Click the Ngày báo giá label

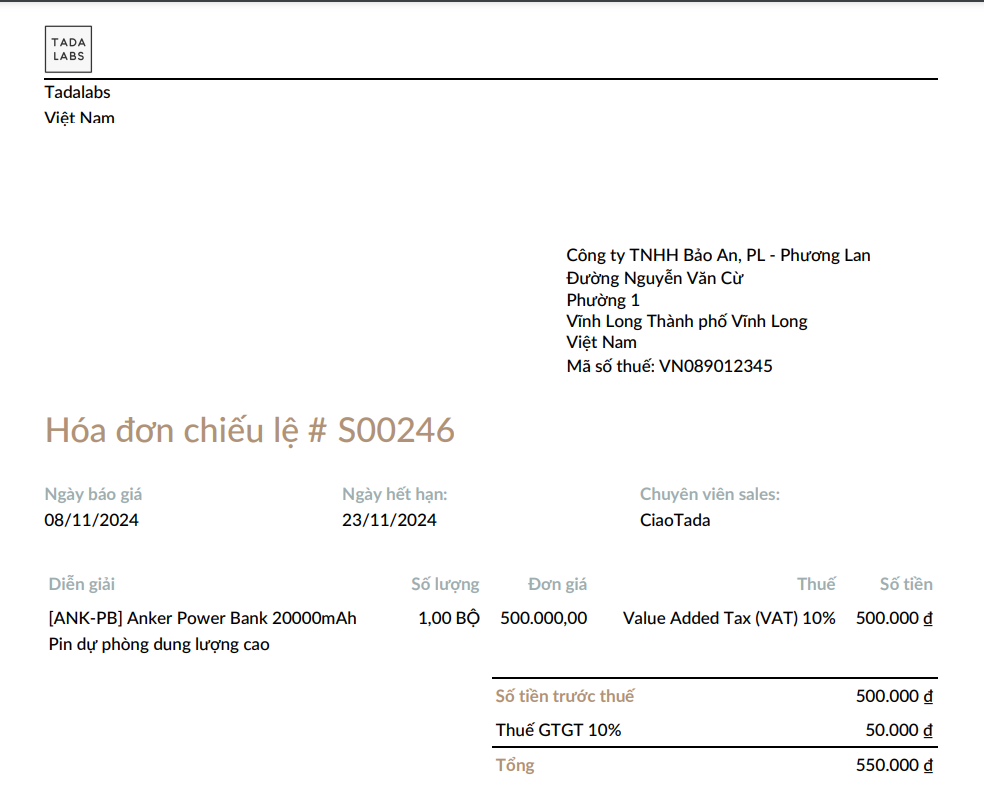tap(94, 494)
